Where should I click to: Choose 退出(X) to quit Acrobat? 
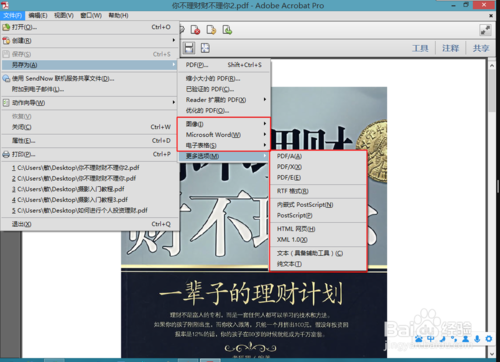point(89,224)
